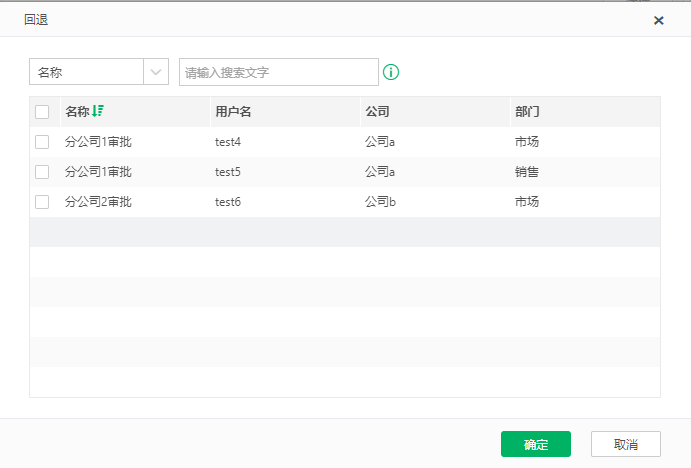This screenshot has width=691, height=468.
Task: Select the 名称 search field combo box
Action: point(99,72)
